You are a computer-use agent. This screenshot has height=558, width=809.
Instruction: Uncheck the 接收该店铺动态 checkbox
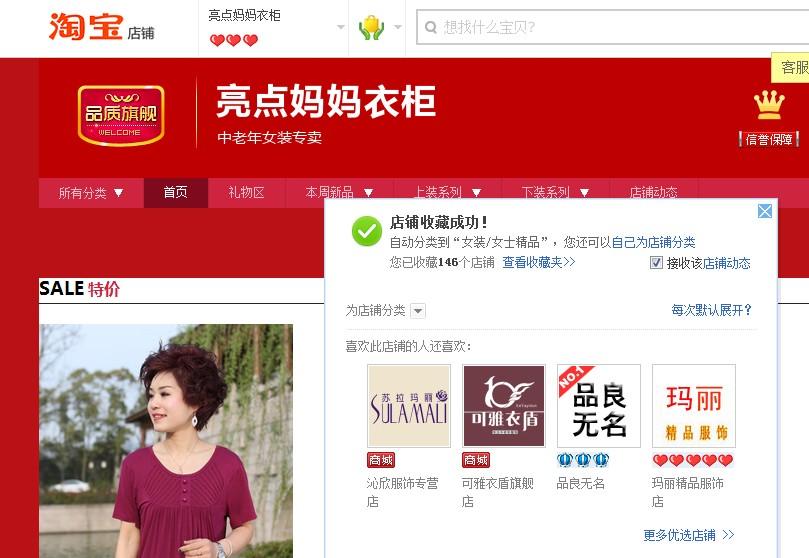pyautogui.click(x=656, y=262)
